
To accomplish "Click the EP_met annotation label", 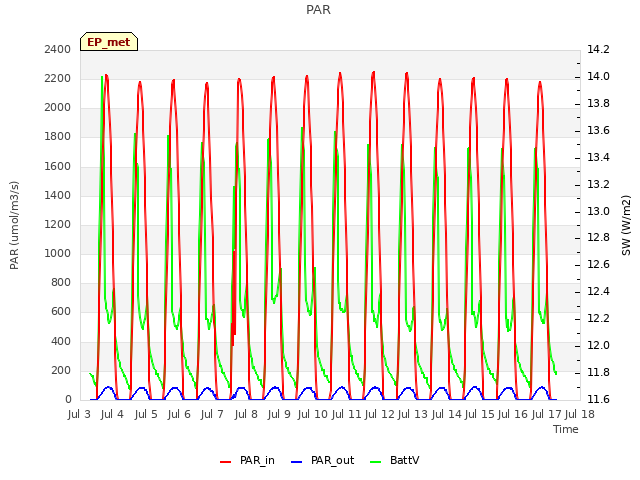I will click(109, 42).
